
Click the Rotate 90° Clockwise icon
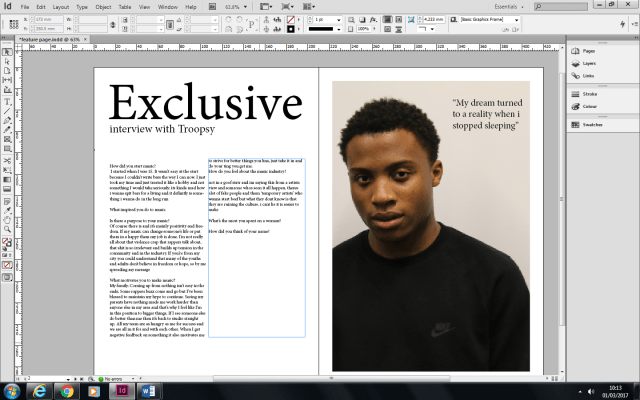(229, 19)
